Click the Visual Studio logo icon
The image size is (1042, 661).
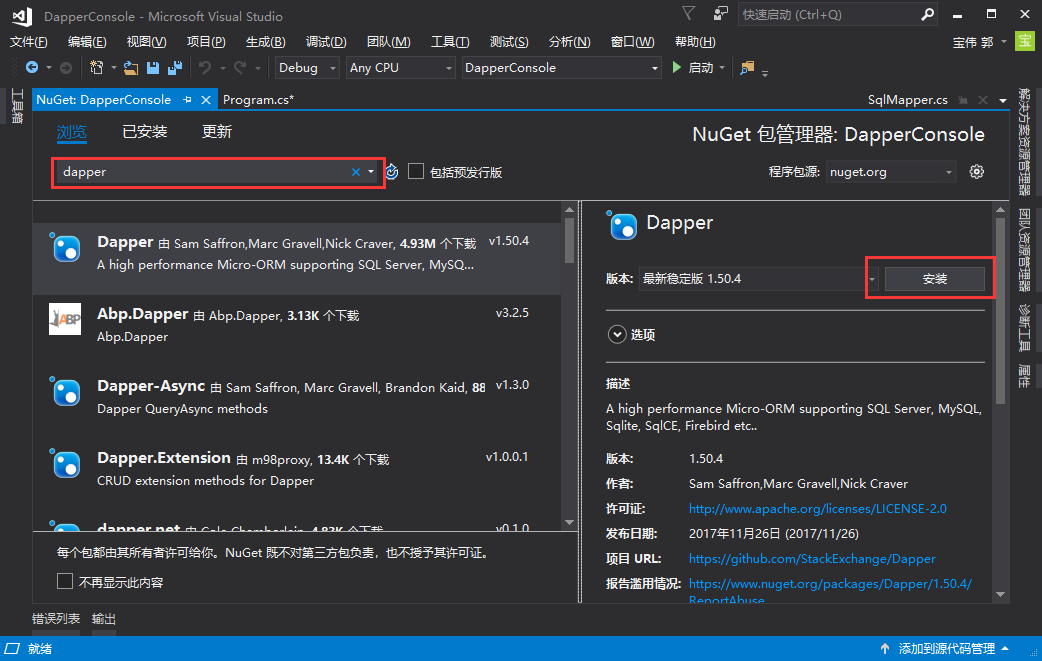pyautogui.click(x=22, y=16)
